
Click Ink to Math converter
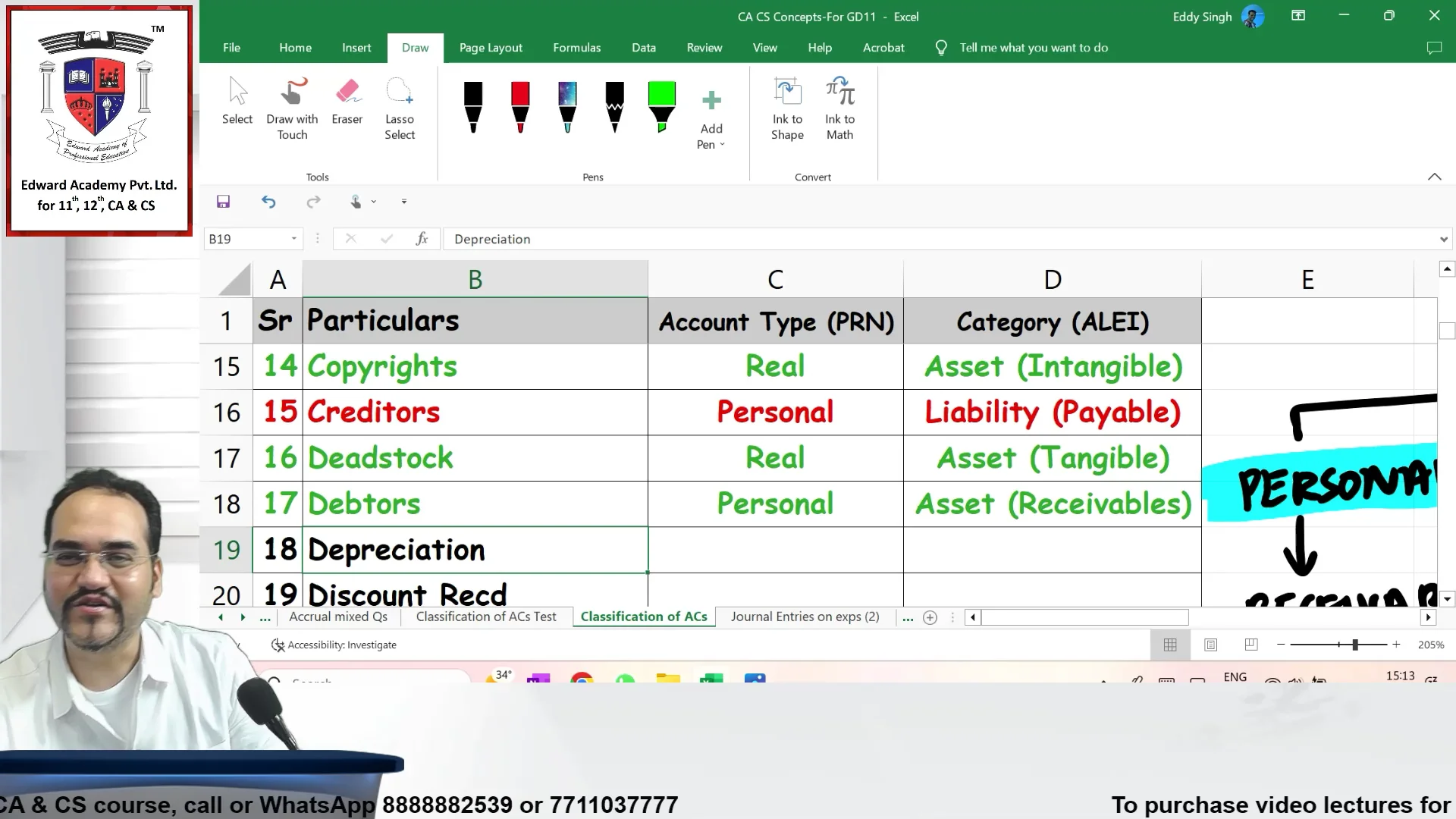pos(839,106)
